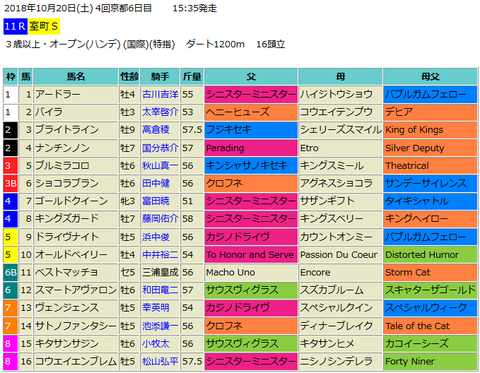Select horse name キングズガード
Image resolution: width=480 pixels, height=373 pixels.
(x=67, y=219)
